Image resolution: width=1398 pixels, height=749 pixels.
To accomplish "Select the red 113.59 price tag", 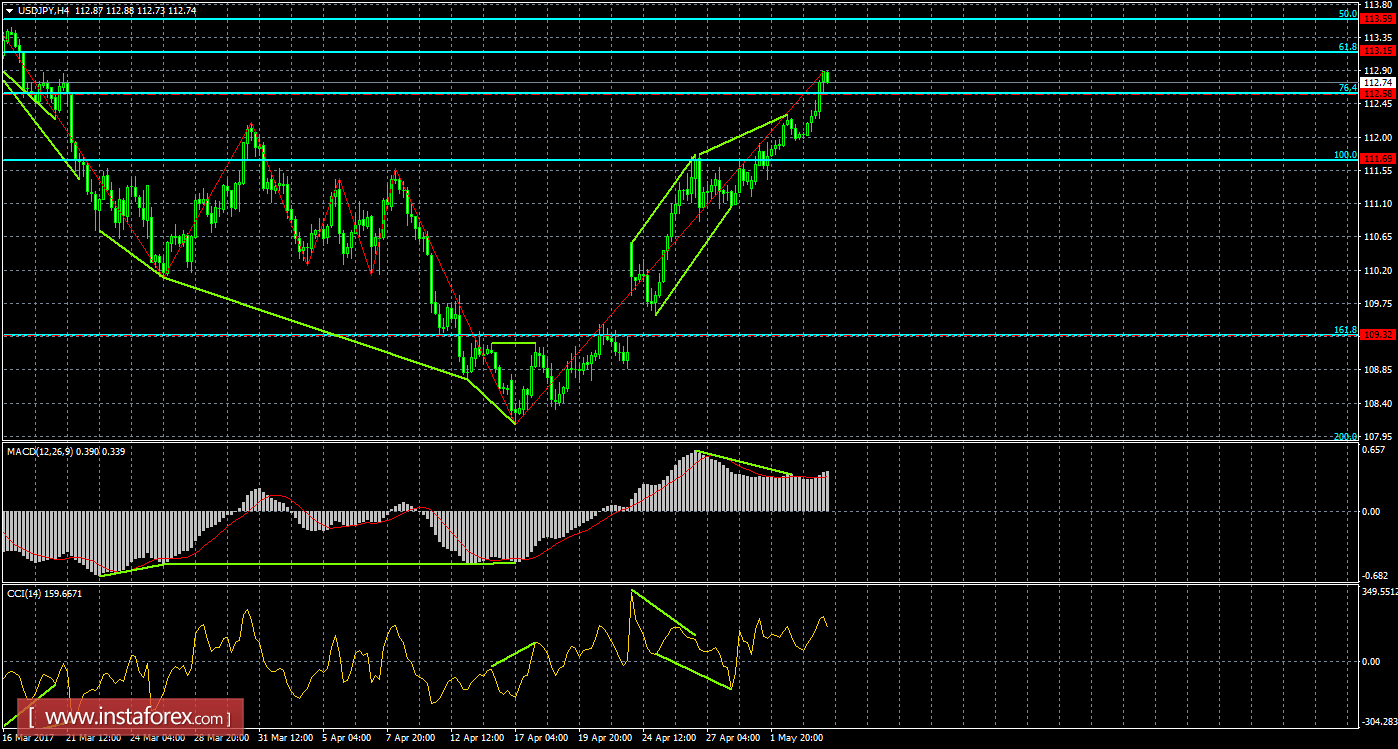I will coord(1379,19).
